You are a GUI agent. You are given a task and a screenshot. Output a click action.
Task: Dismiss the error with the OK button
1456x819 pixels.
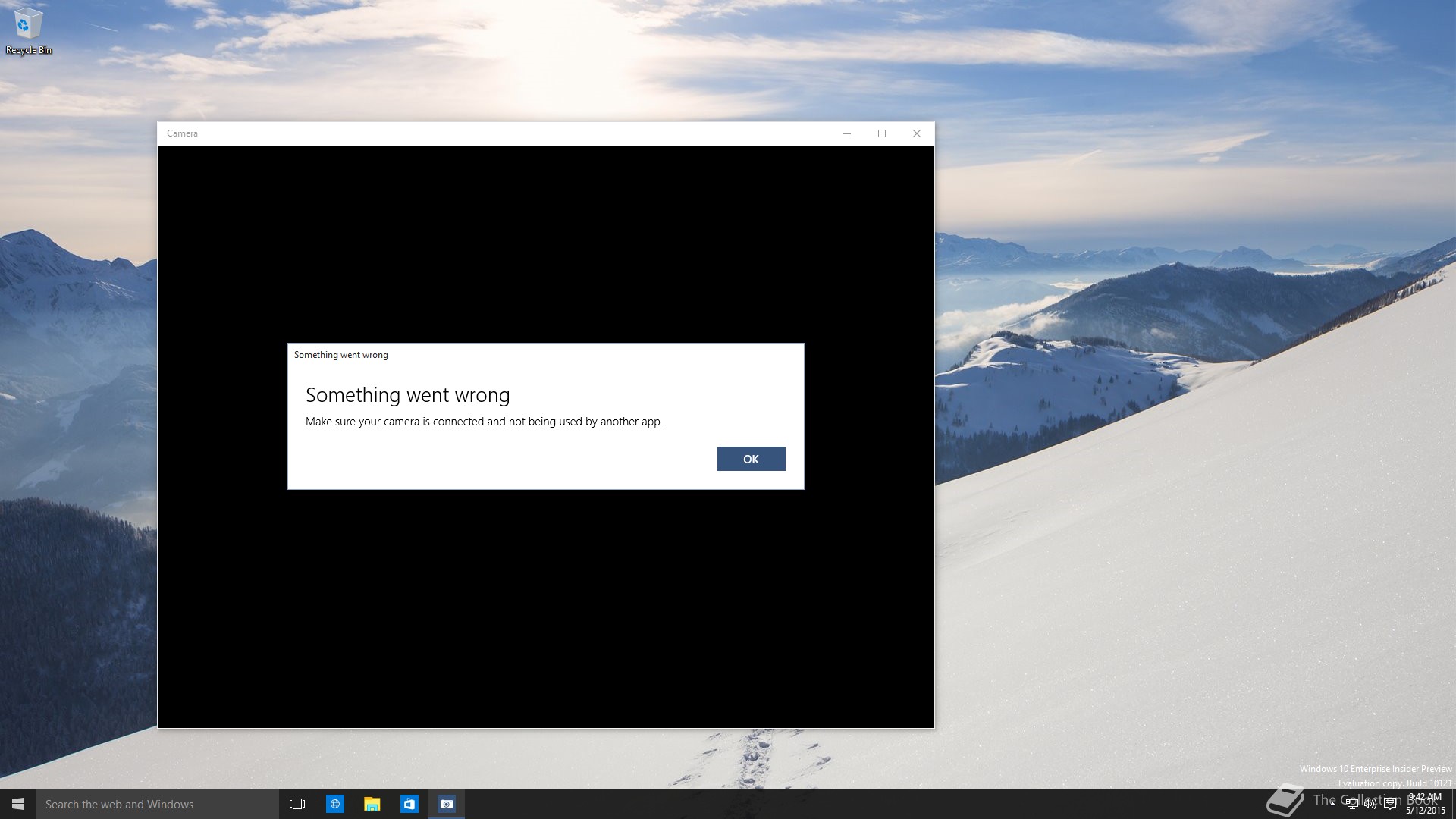tap(751, 459)
